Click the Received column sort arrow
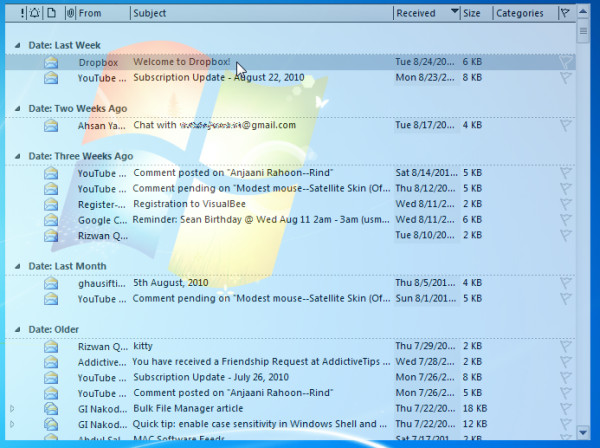600x448 pixels. click(454, 11)
